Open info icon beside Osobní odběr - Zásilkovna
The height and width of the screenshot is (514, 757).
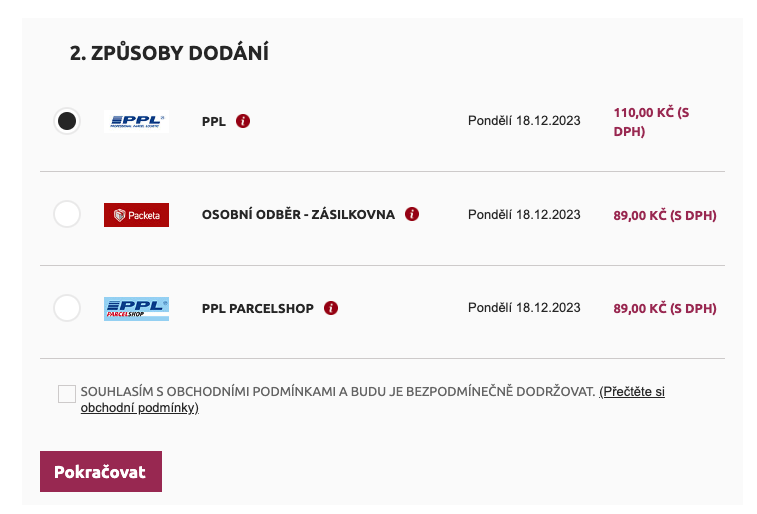412,214
